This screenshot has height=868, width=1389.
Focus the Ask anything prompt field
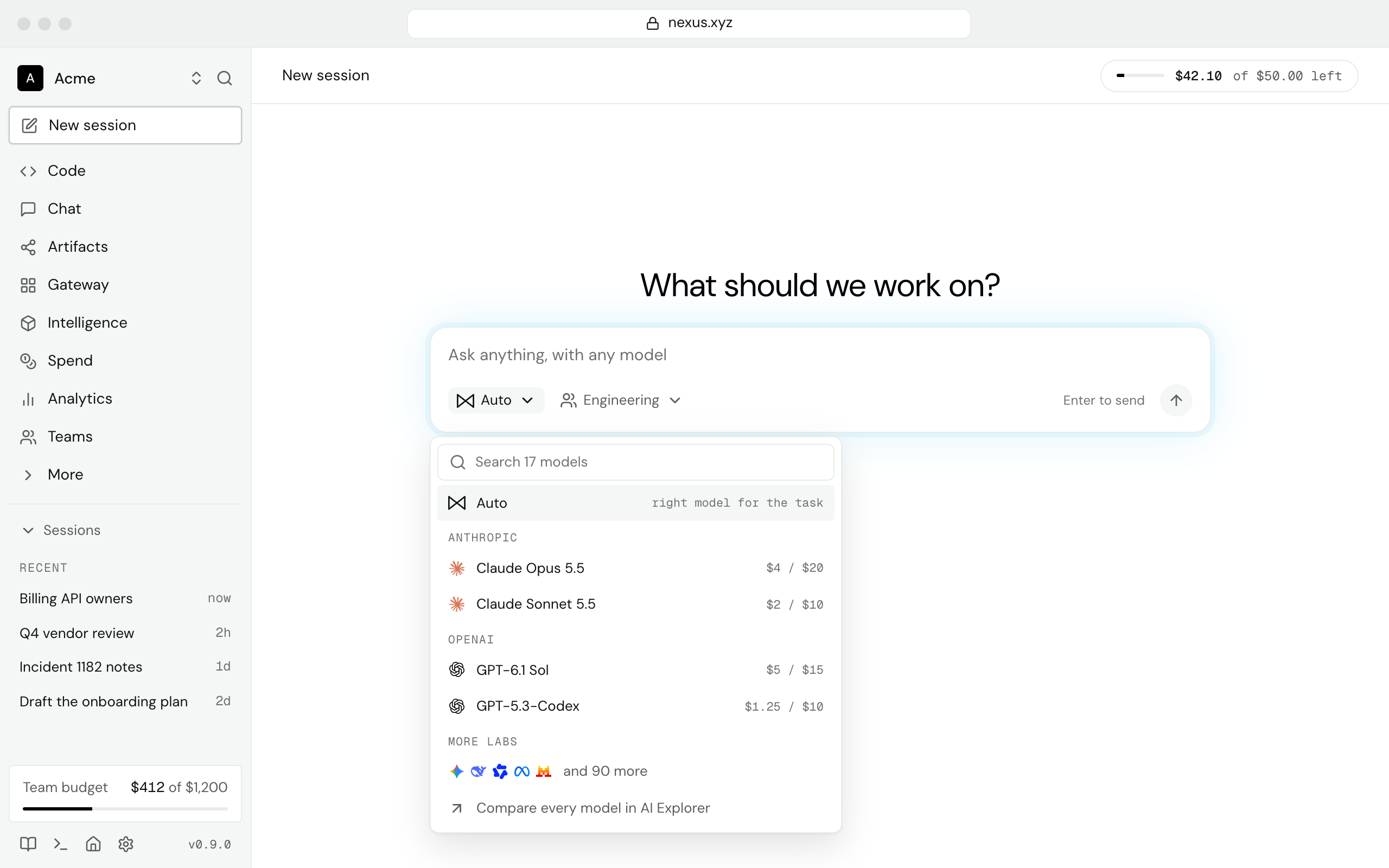(820, 355)
